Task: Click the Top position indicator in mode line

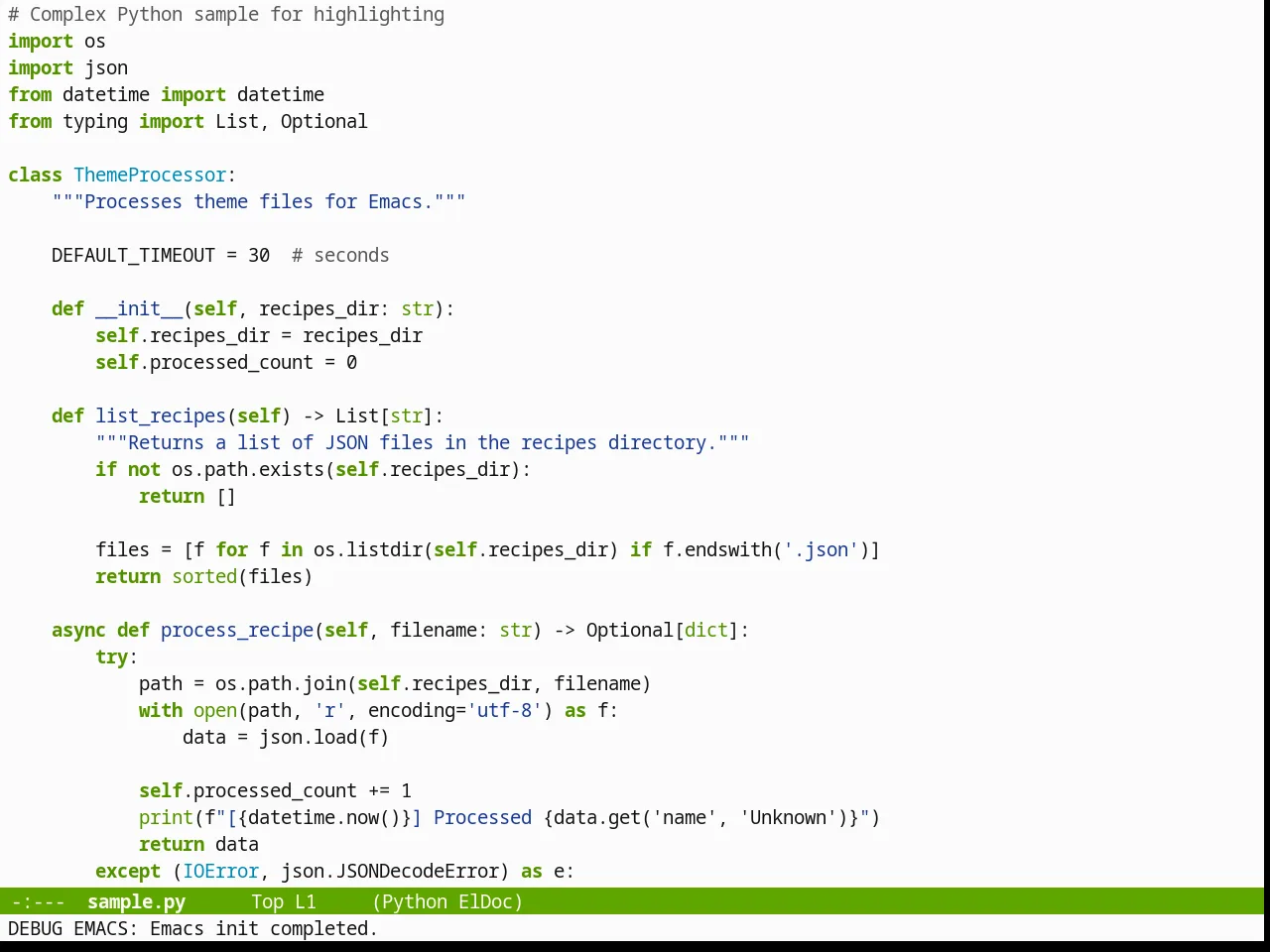Action: (x=267, y=901)
